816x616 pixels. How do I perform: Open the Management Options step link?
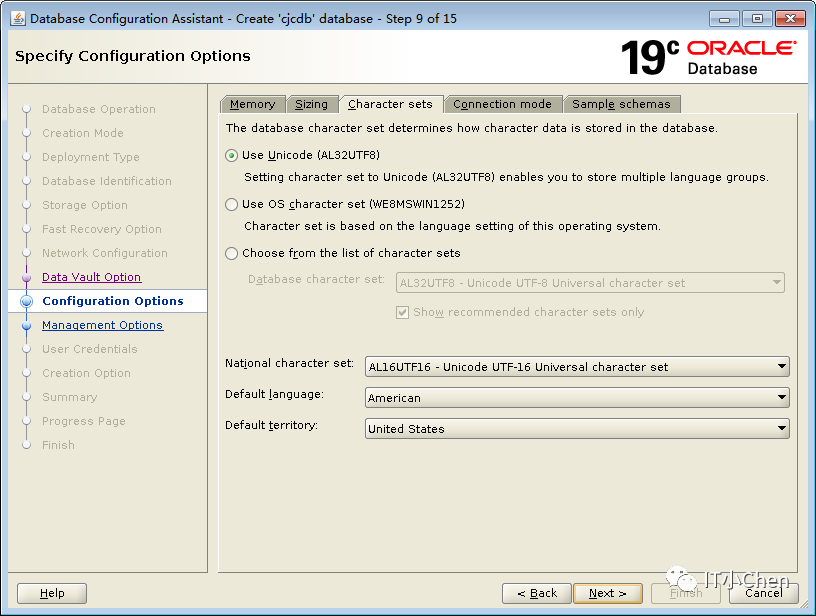[103, 325]
